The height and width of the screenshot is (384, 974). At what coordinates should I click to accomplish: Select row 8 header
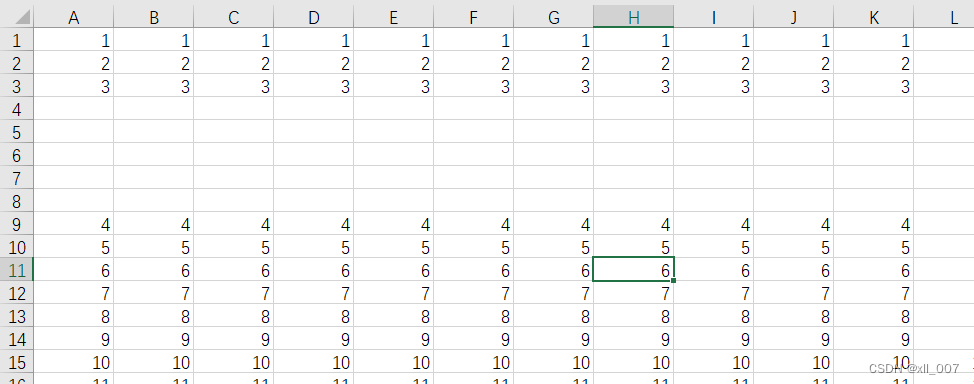click(x=16, y=201)
